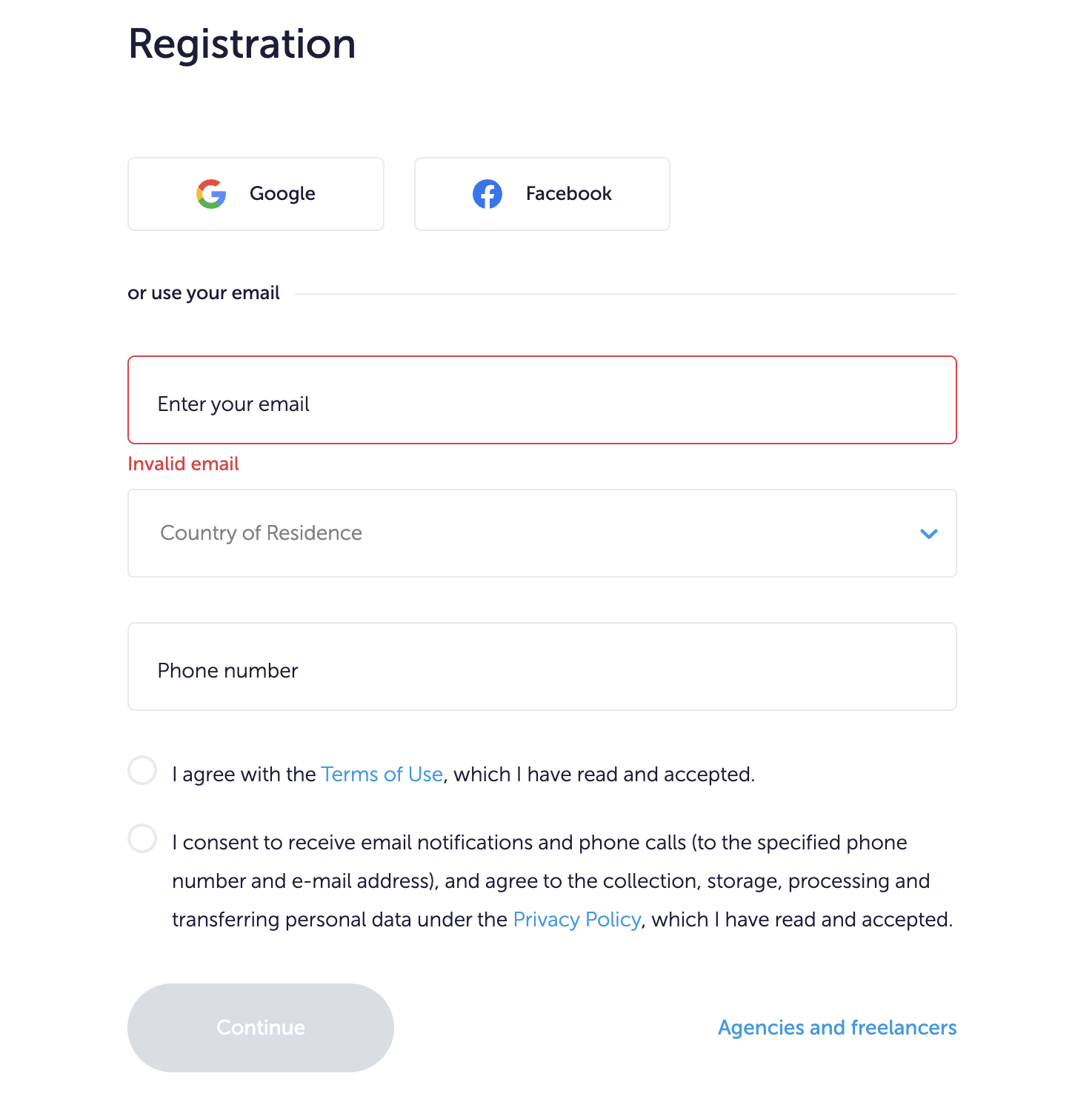
Task: Click the red 'Invalid email' error message
Action: tap(183, 464)
